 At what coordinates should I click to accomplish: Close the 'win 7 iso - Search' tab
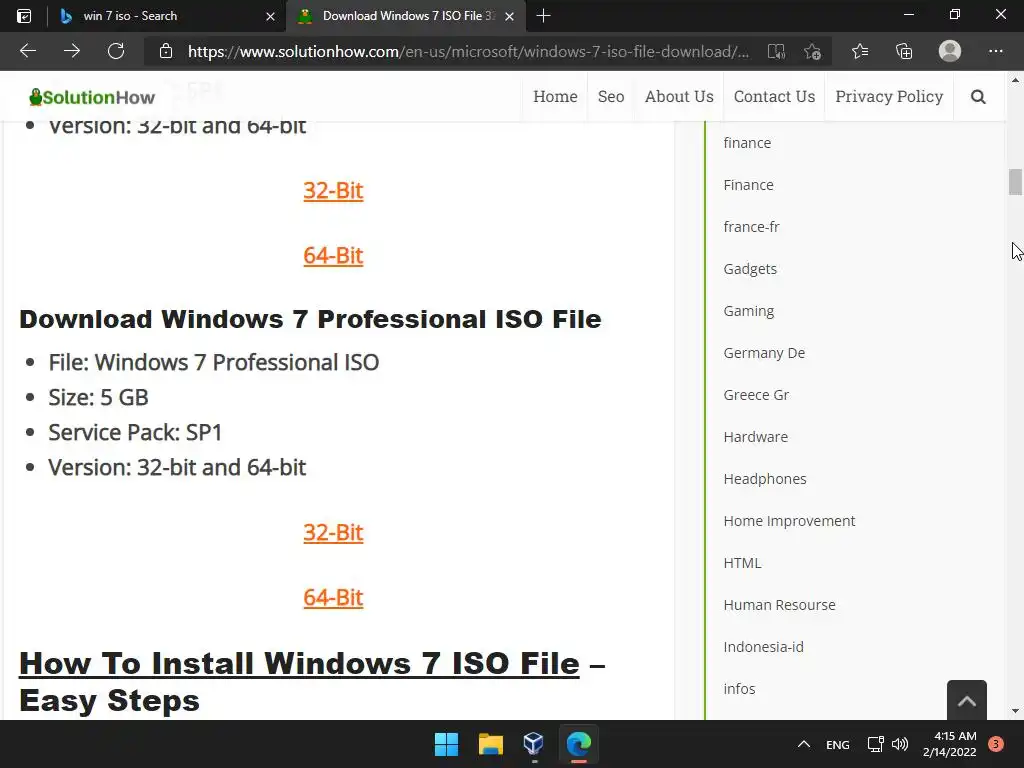click(270, 16)
